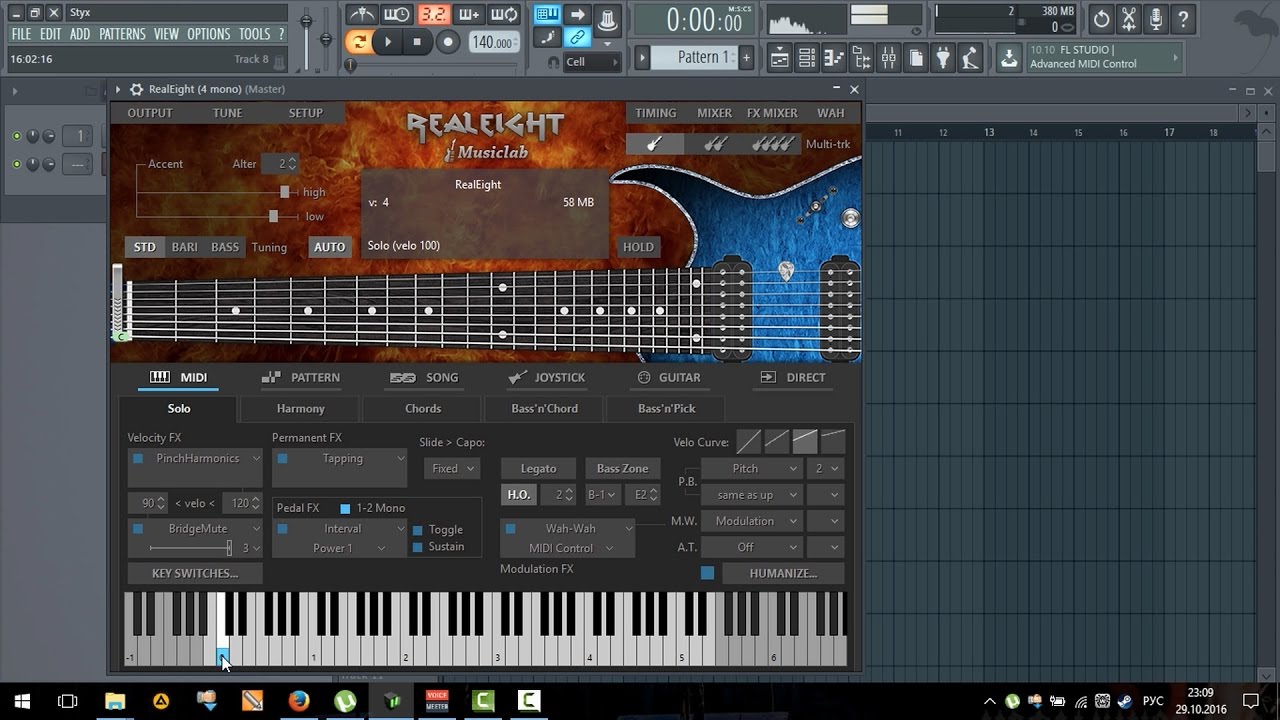Click the undo history icon

(x=1101, y=18)
